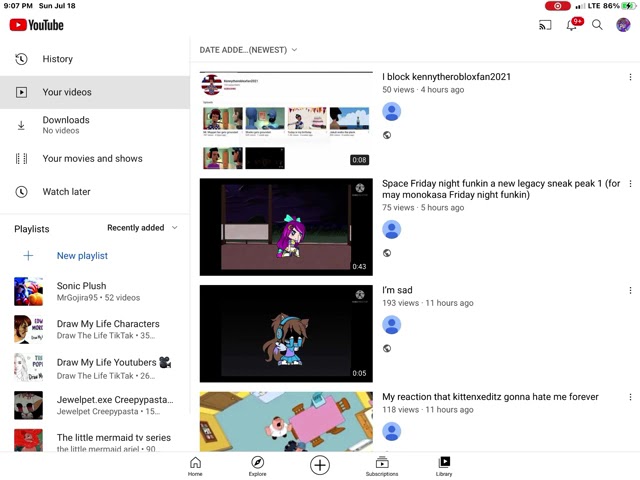640x480 pixels.
Task: Open Downloads in the sidebar
Action: (x=95, y=125)
